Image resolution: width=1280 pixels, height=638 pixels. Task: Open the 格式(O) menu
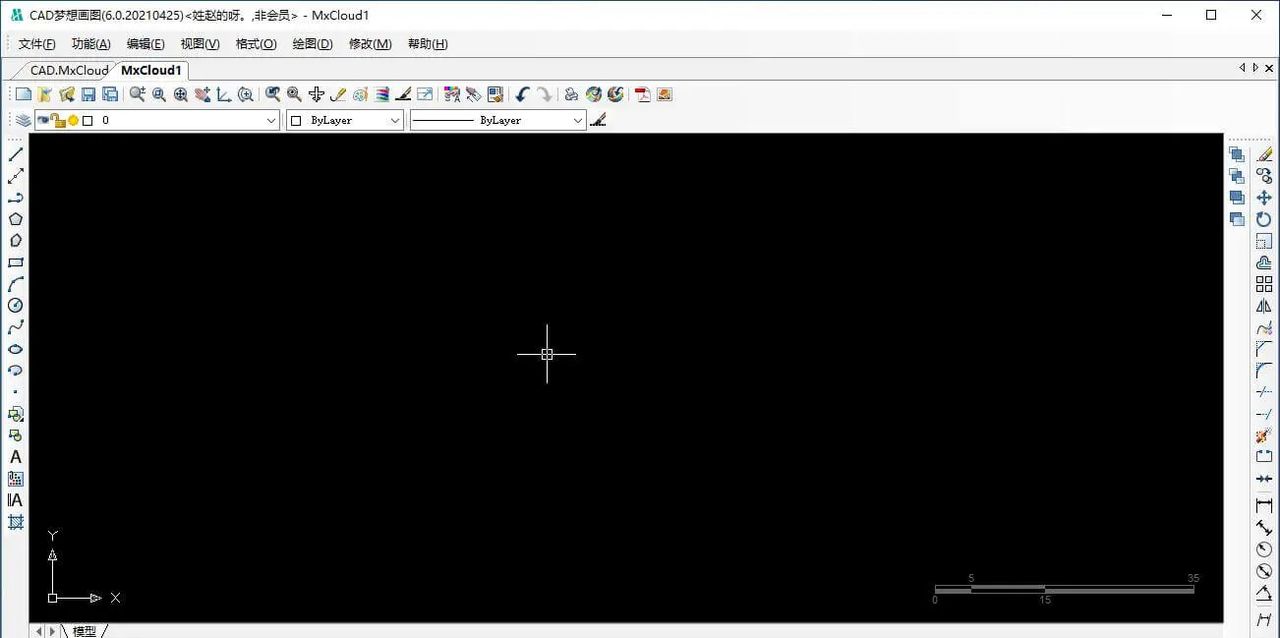256,44
